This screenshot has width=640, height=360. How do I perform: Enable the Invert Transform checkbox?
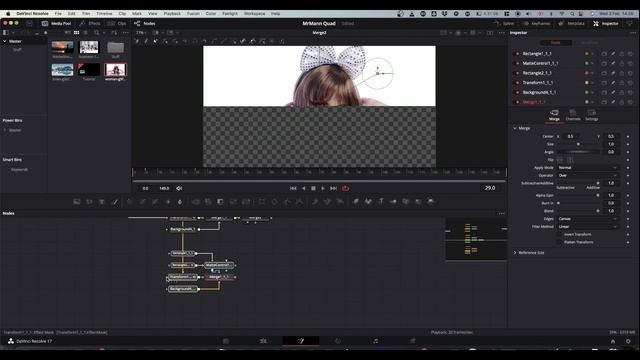tap(559, 235)
